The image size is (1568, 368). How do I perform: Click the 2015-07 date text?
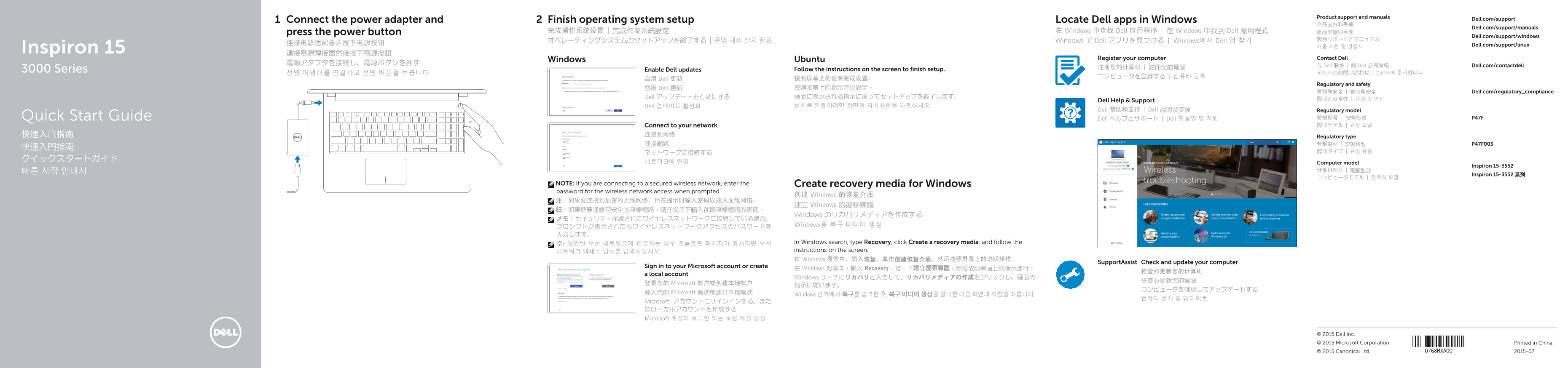point(1524,351)
